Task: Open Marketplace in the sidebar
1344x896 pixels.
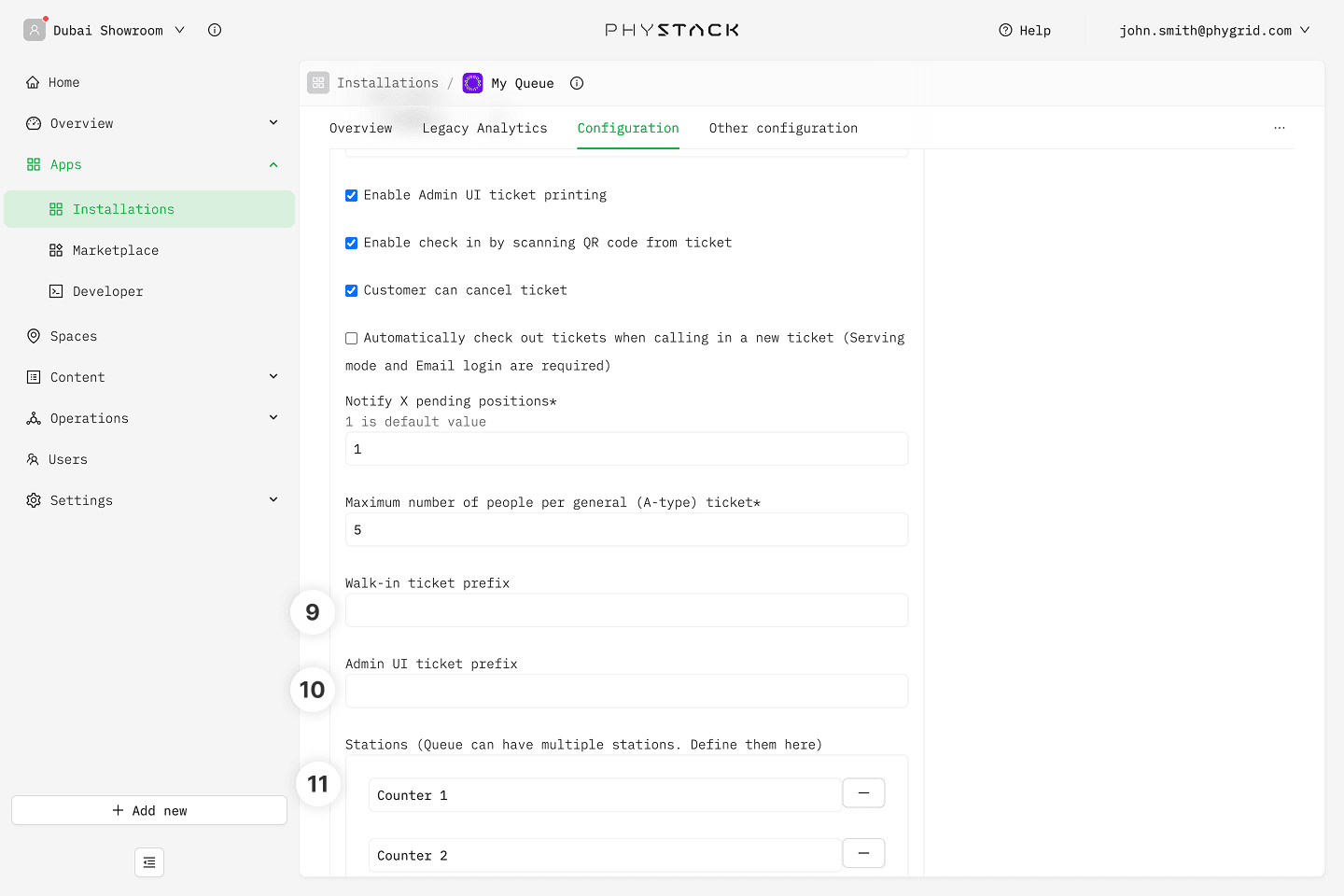Action: (116, 250)
